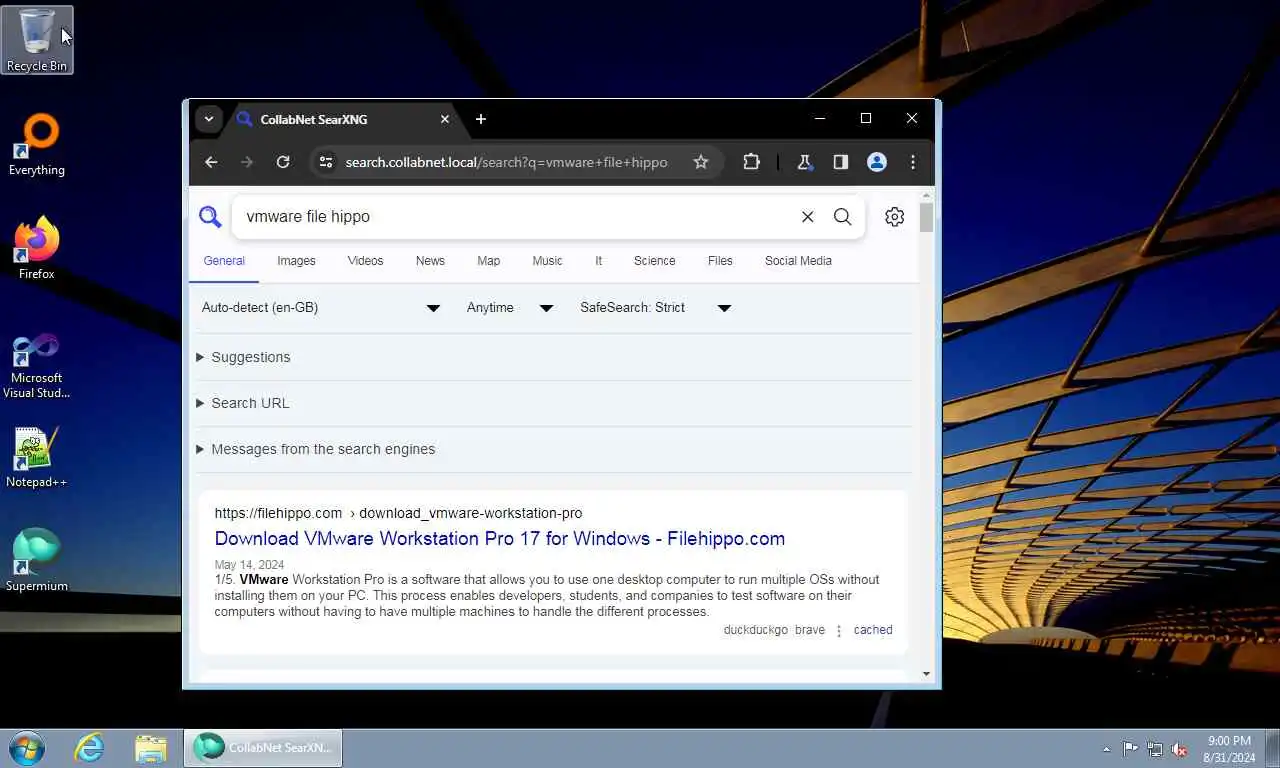Click the vmware file hippo search field
Screen dimensions: 1280x768
click(515, 217)
